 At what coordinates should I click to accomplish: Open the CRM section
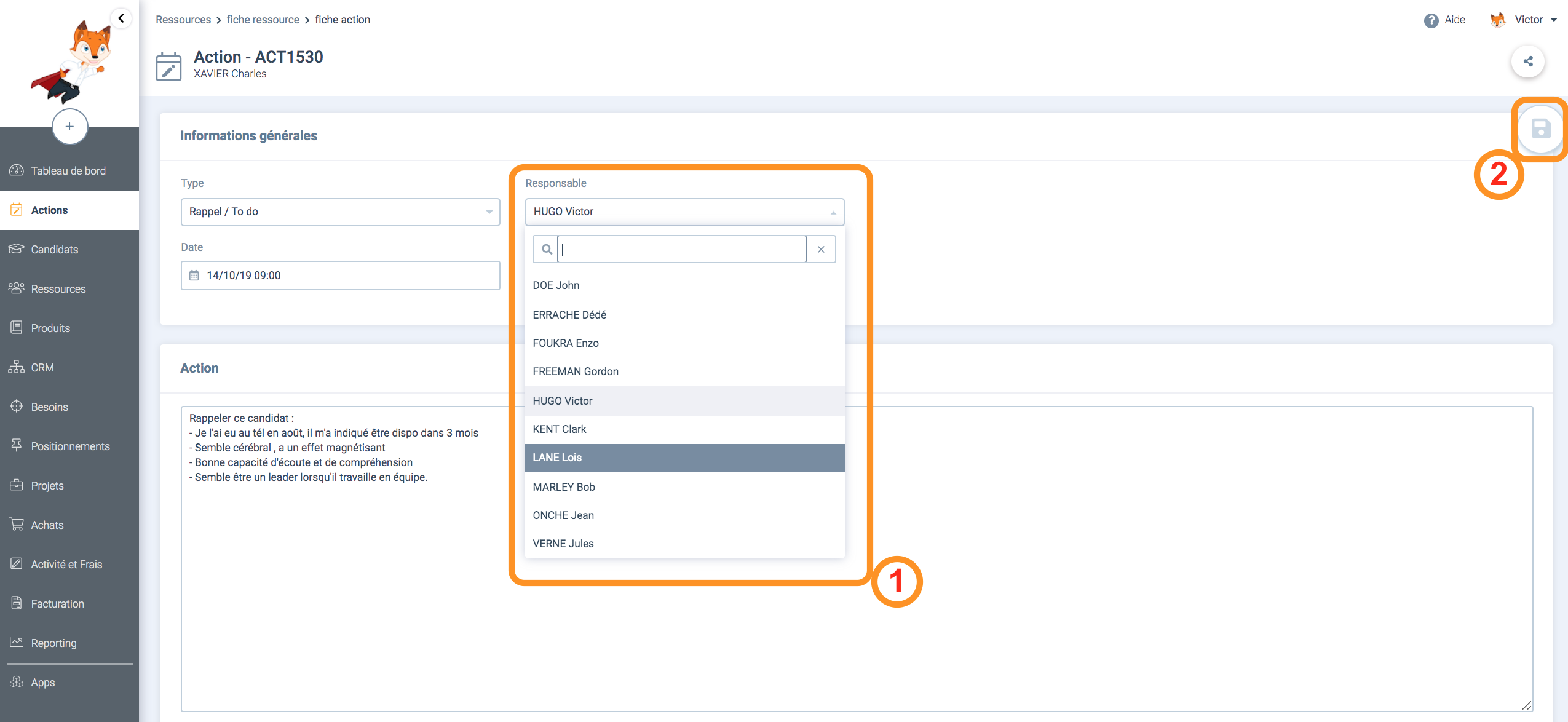point(69,368)
